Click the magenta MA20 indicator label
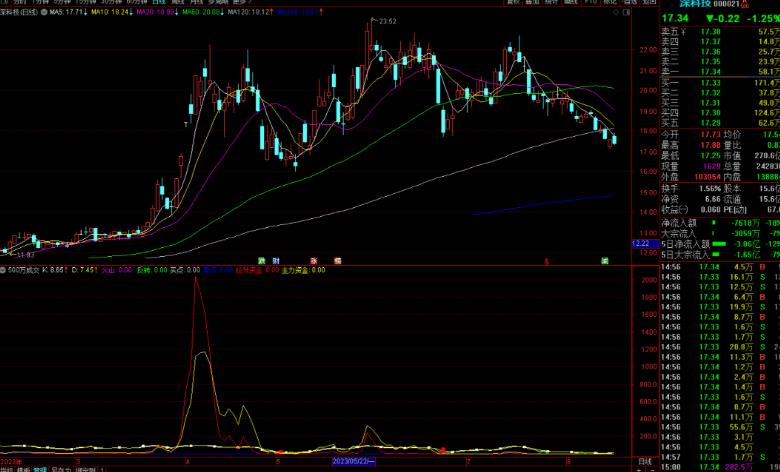 [157, 12]
